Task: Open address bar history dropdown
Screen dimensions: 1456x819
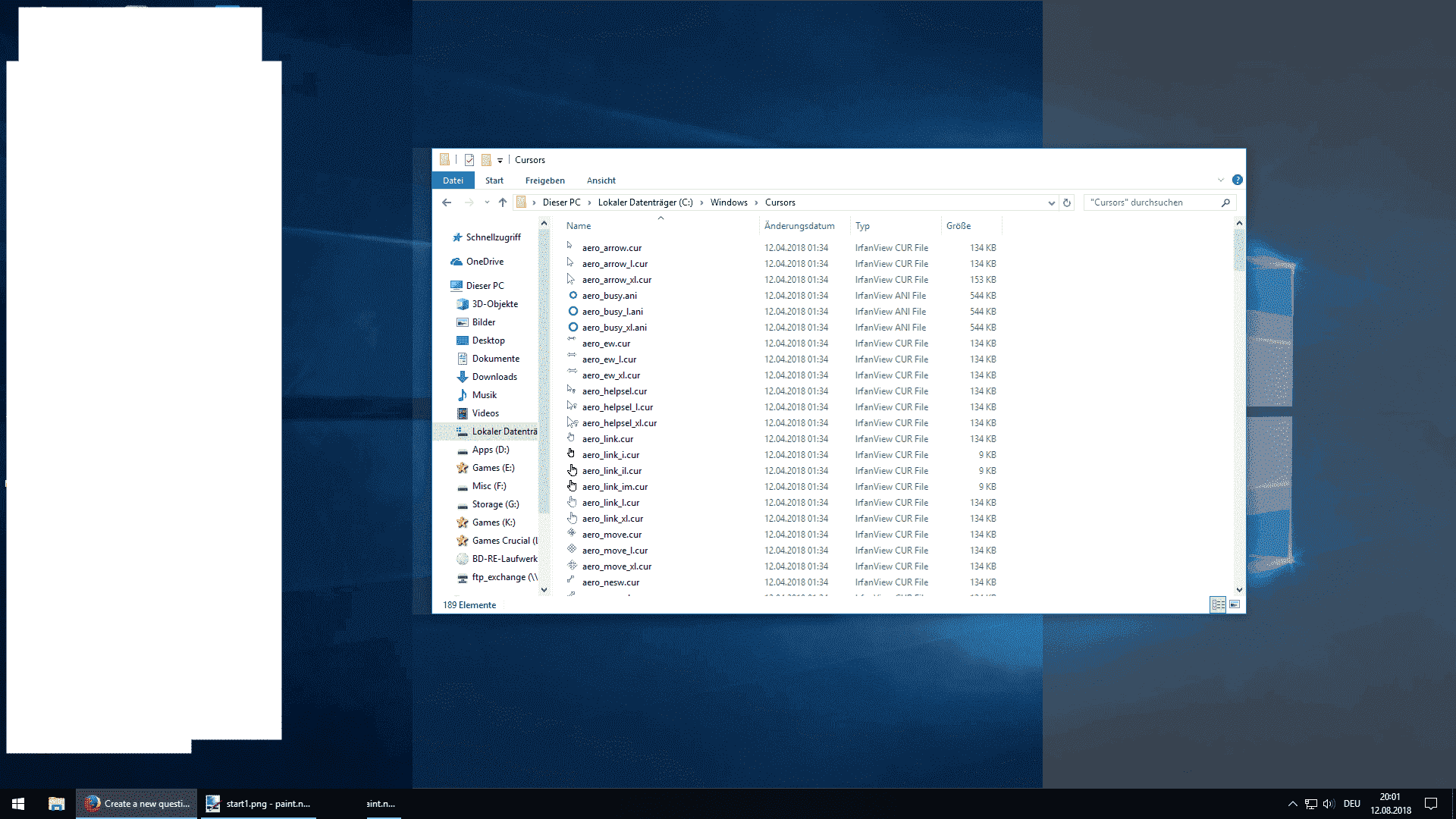Action: [x=1051, y=202]
